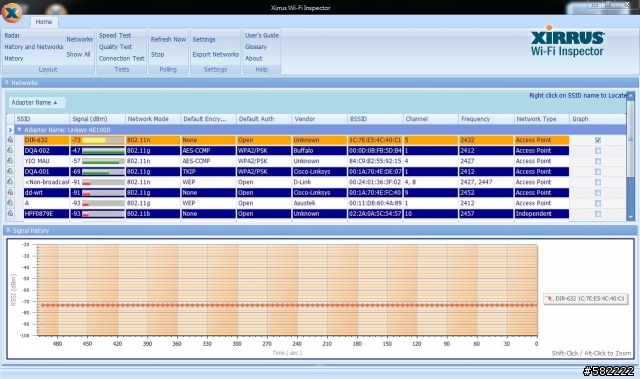Click Refresh Now in Polling group
This screenshot has height=379, width=640.
(168, 39)
